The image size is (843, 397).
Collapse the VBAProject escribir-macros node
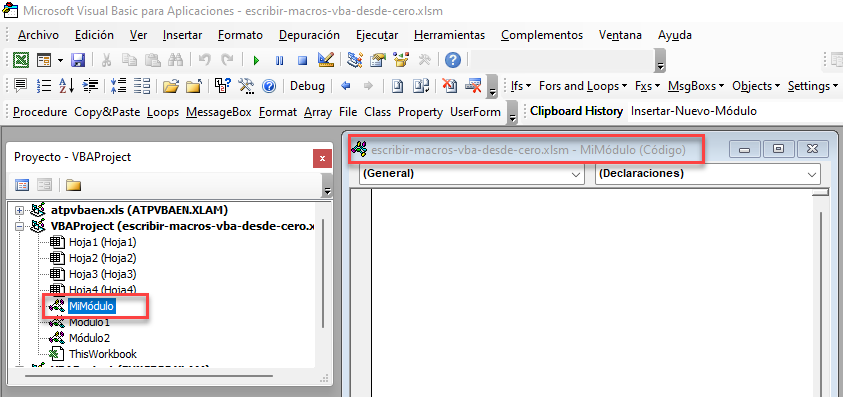[20, 226]
